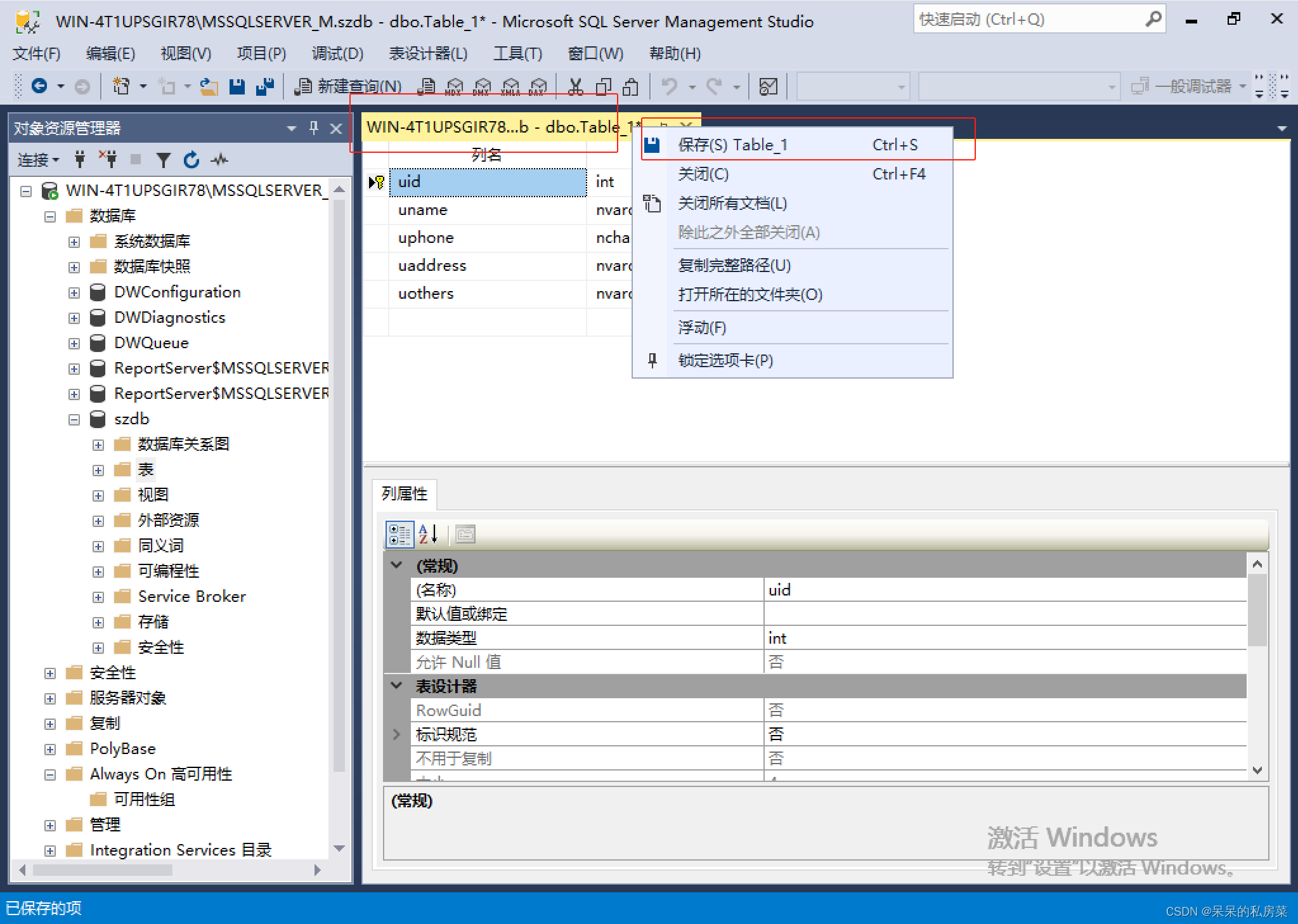
Task: Click Object Explorer vertical scrollbar down arrow
Action: coord(339,848)
